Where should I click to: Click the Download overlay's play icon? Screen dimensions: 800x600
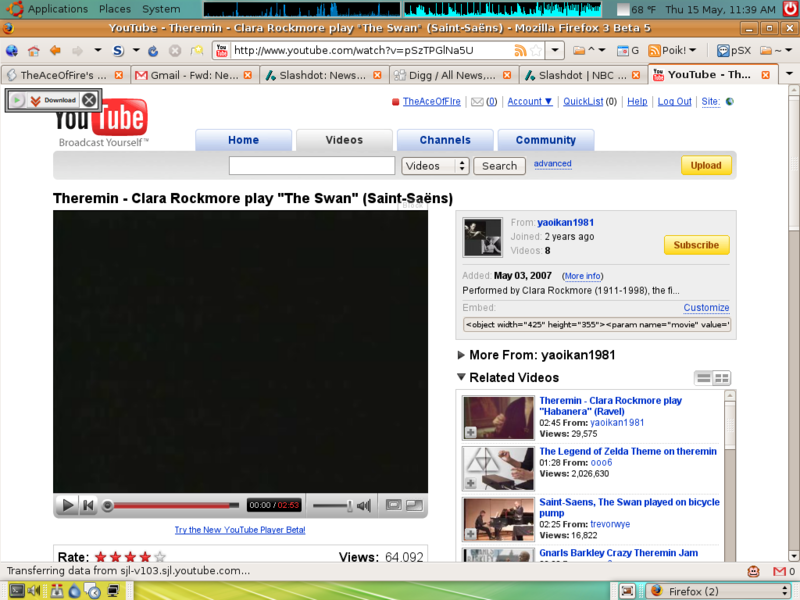pyautogui.click(x=17, y=100)
